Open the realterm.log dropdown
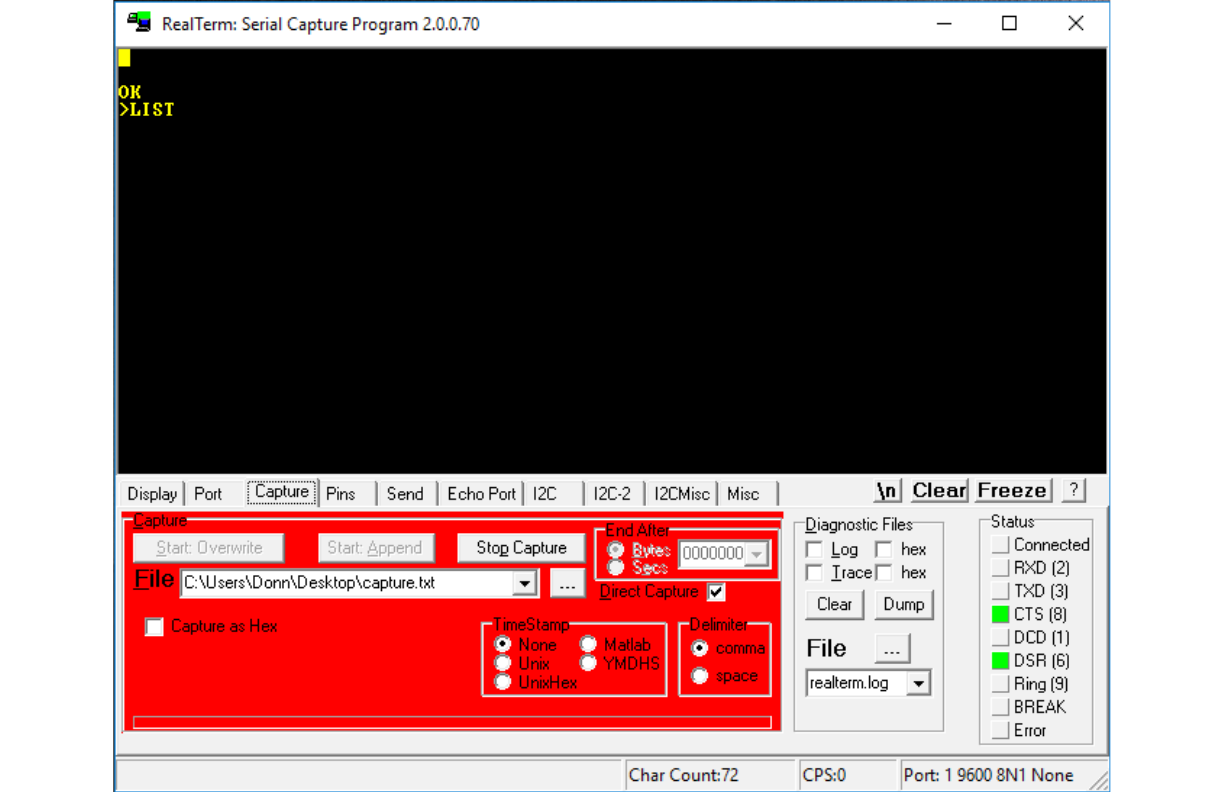Viewport: 1224px width, 792px height. click(x=919, y=684)
